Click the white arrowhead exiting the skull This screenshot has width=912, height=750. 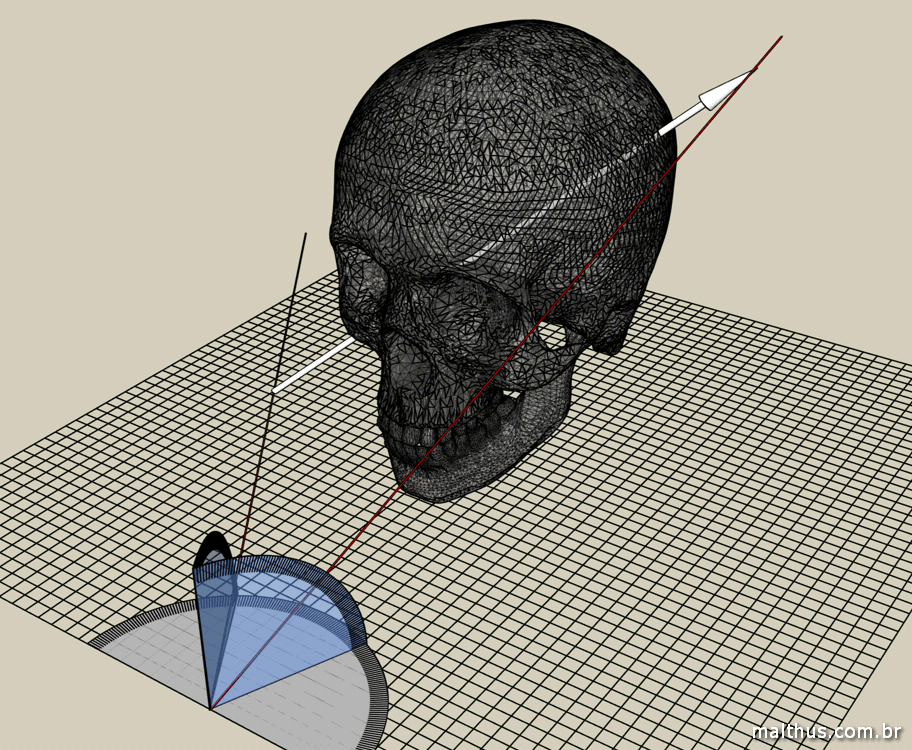pyautogui.click(x=726, y=91)
